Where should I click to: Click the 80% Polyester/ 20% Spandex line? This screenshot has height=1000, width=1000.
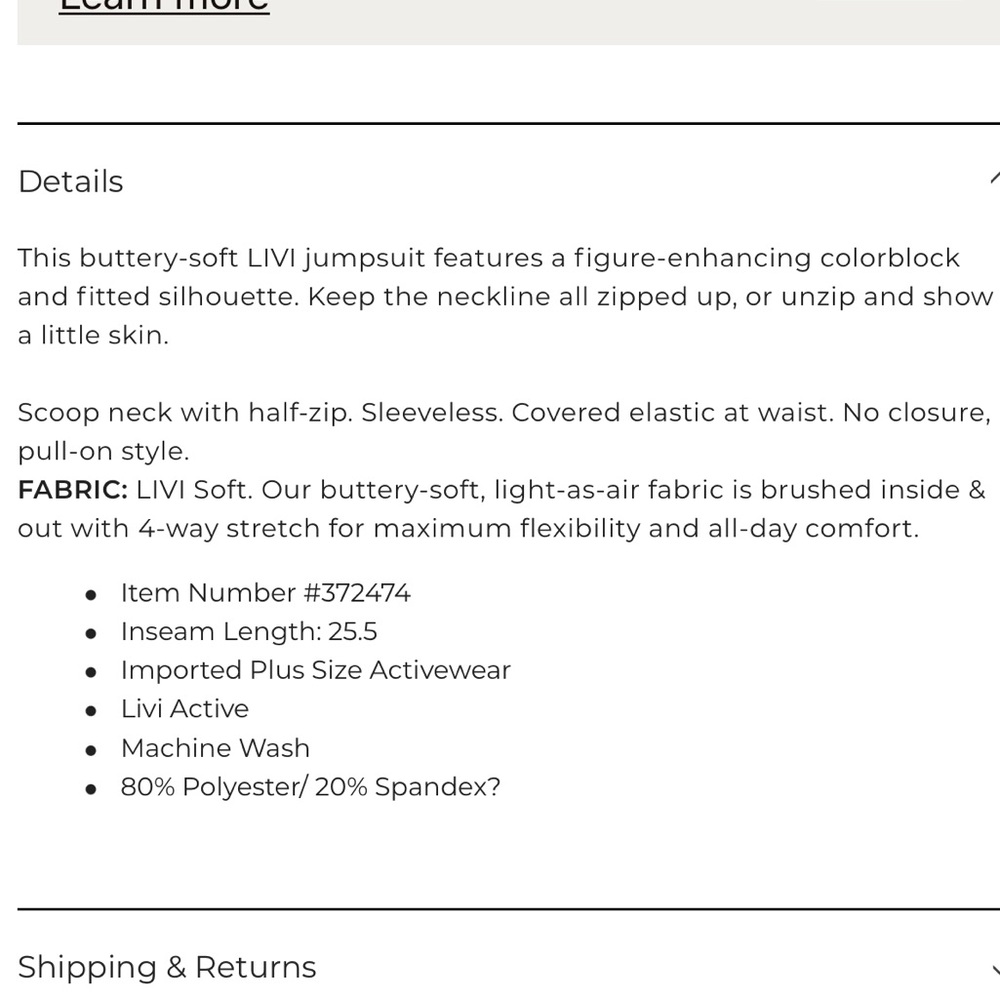pos(311,787)
